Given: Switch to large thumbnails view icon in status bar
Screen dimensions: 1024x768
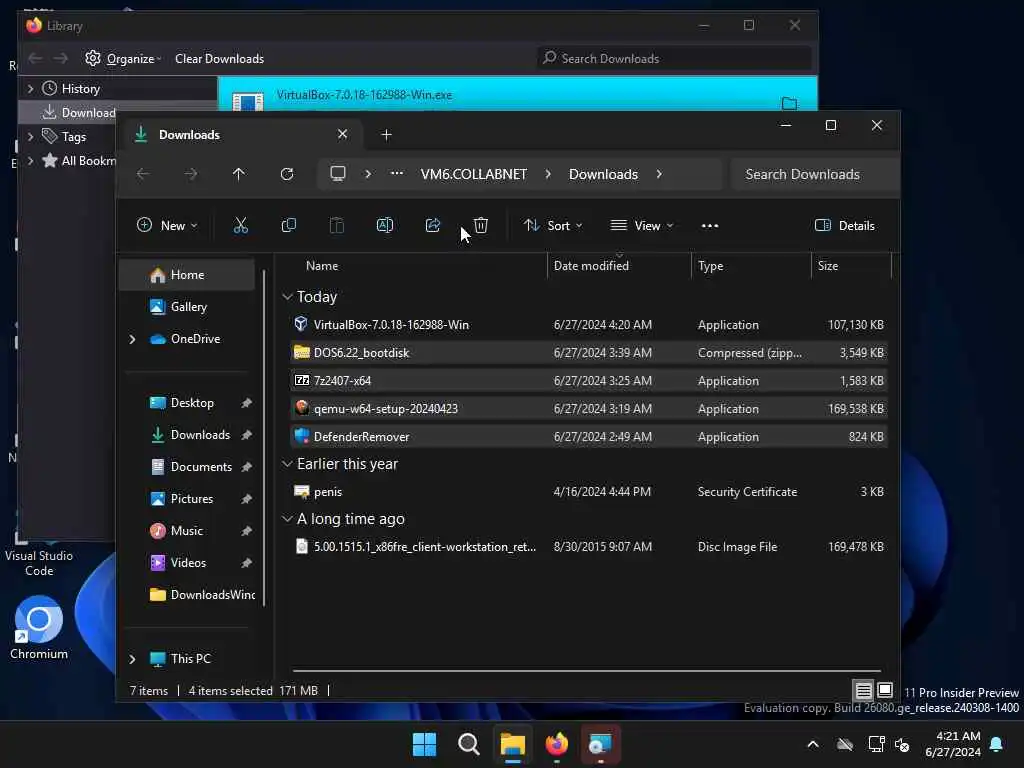Looking at the screenshot, I should click(x=885, y=690).
